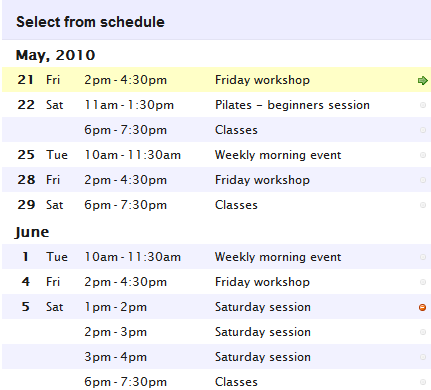Image resolution: width=431 pixels, height=390 pixels.
Task: Click the Select from schedule header
Action: [90, 22]
